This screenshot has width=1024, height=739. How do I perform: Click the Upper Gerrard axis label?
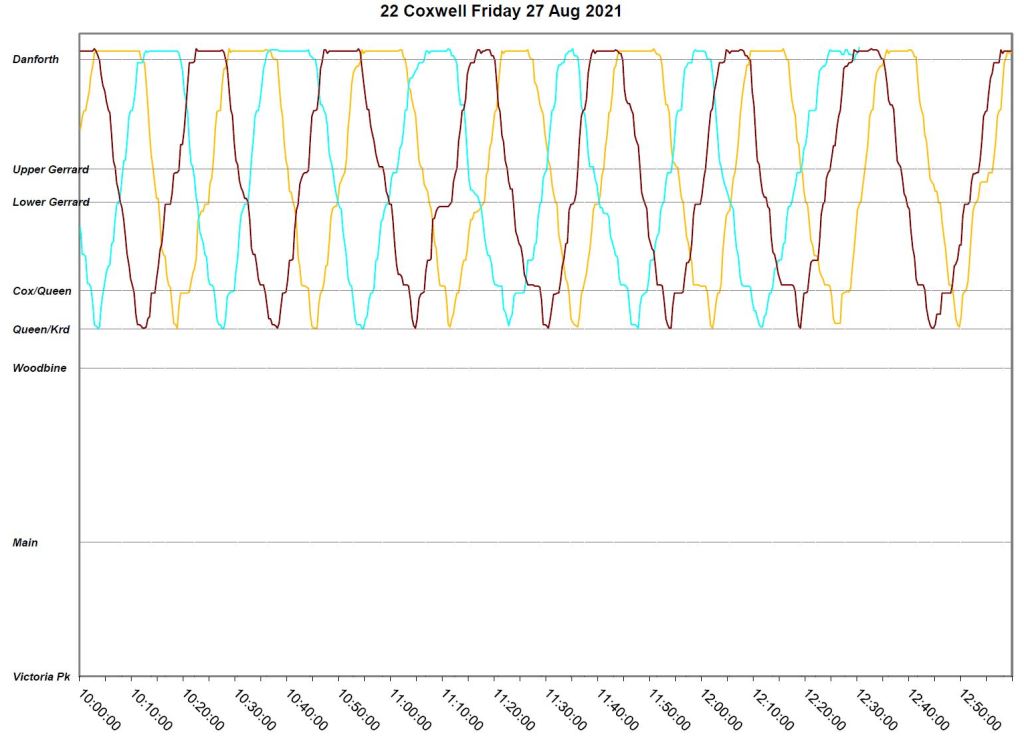(x=51, y=170)
